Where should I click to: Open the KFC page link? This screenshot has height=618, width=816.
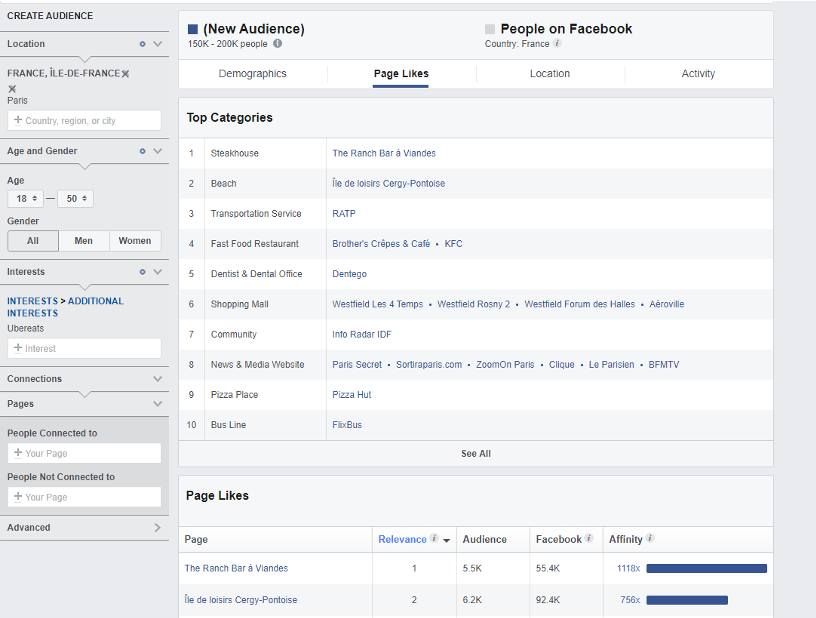453,244
